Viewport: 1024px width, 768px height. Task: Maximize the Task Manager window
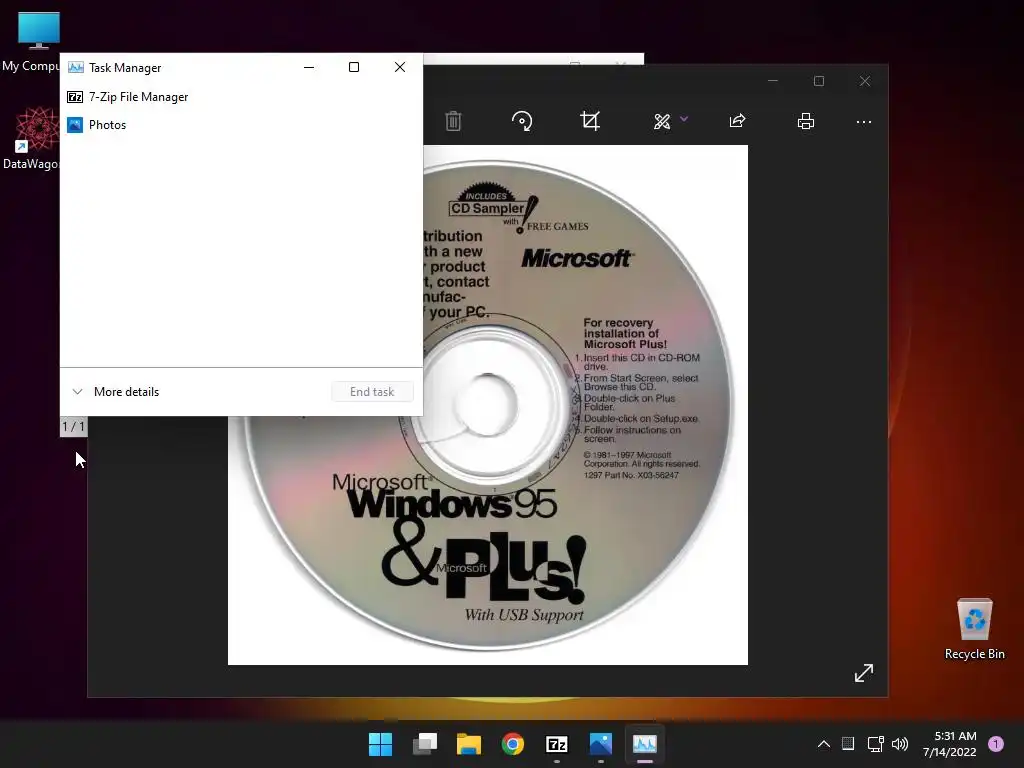click(x=354, y=67)
